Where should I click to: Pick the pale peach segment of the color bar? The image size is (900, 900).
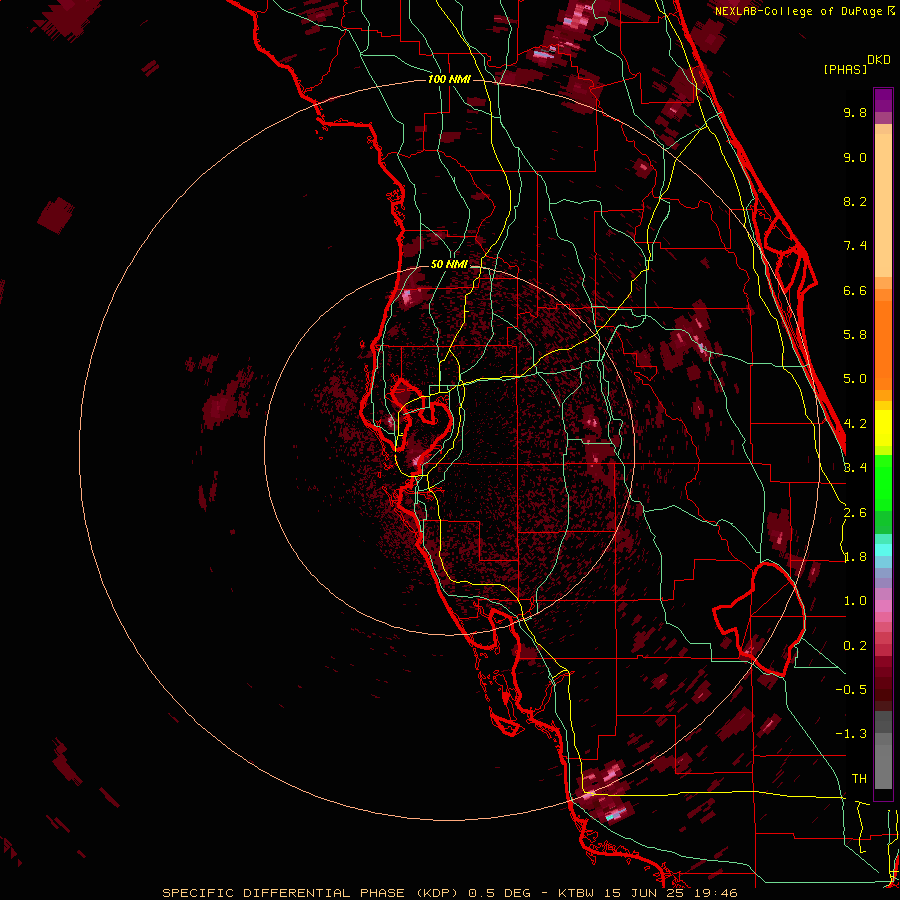[883, 205]
